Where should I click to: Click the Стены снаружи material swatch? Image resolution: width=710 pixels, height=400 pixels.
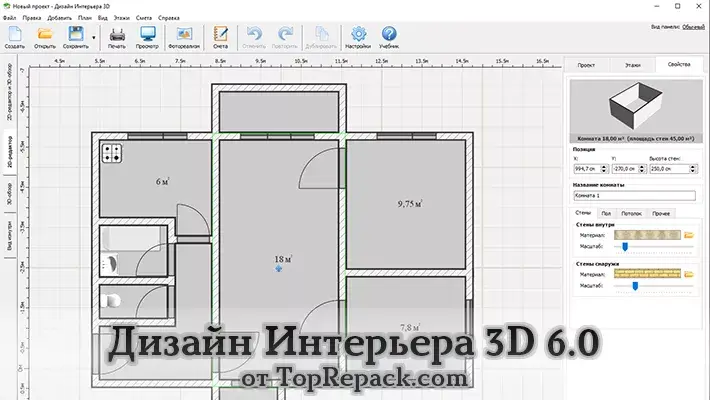tap(648, 274)
